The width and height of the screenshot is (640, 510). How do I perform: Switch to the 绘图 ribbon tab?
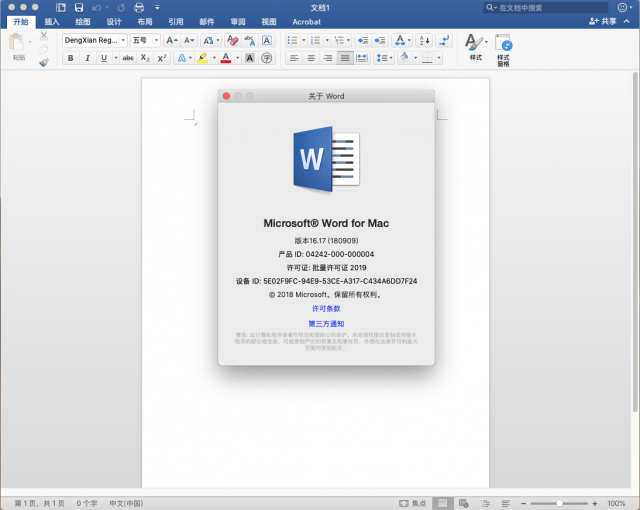pyautogui.click(x=83, y=22)
